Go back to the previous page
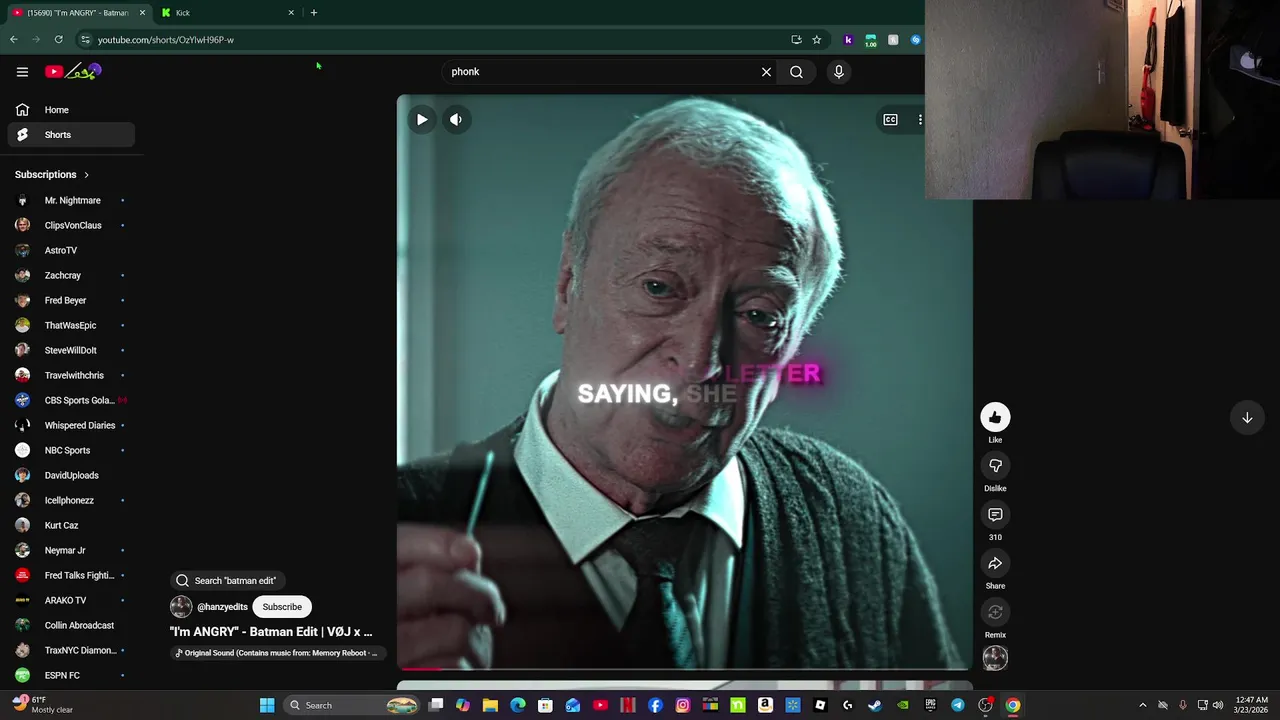1280x720 pixels. click(14, 40)
